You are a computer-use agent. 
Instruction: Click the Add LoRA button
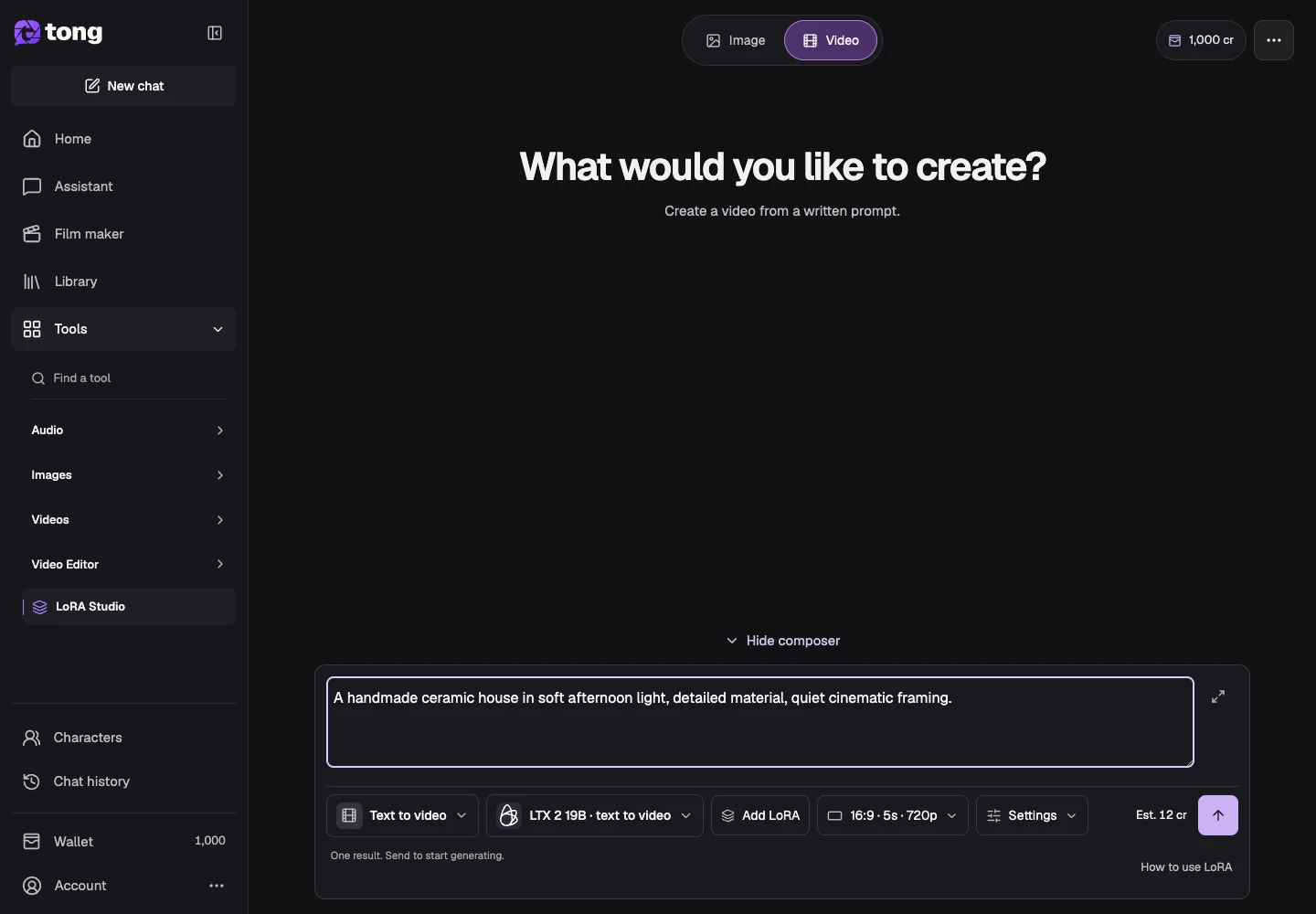760,815
